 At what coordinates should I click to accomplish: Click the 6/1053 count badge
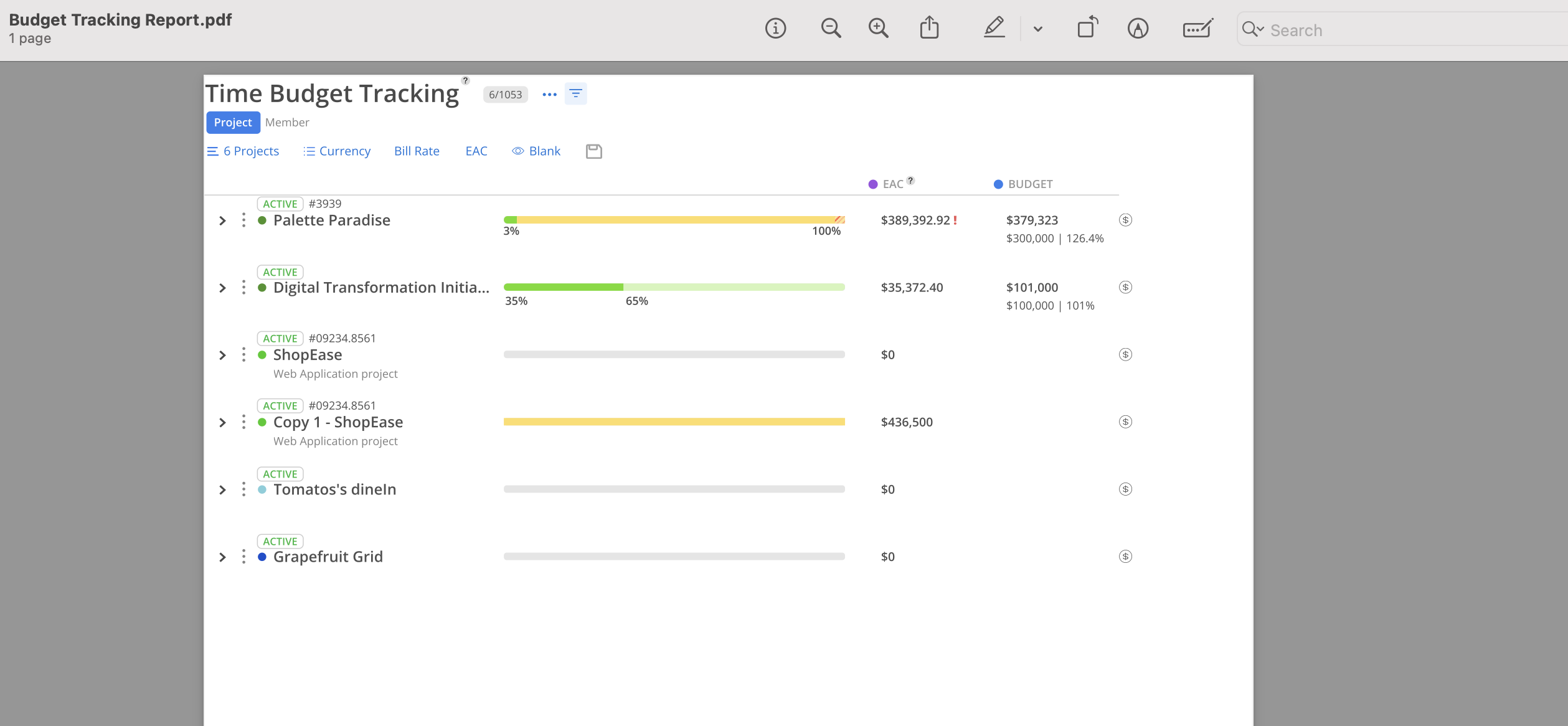coord(505,95)
